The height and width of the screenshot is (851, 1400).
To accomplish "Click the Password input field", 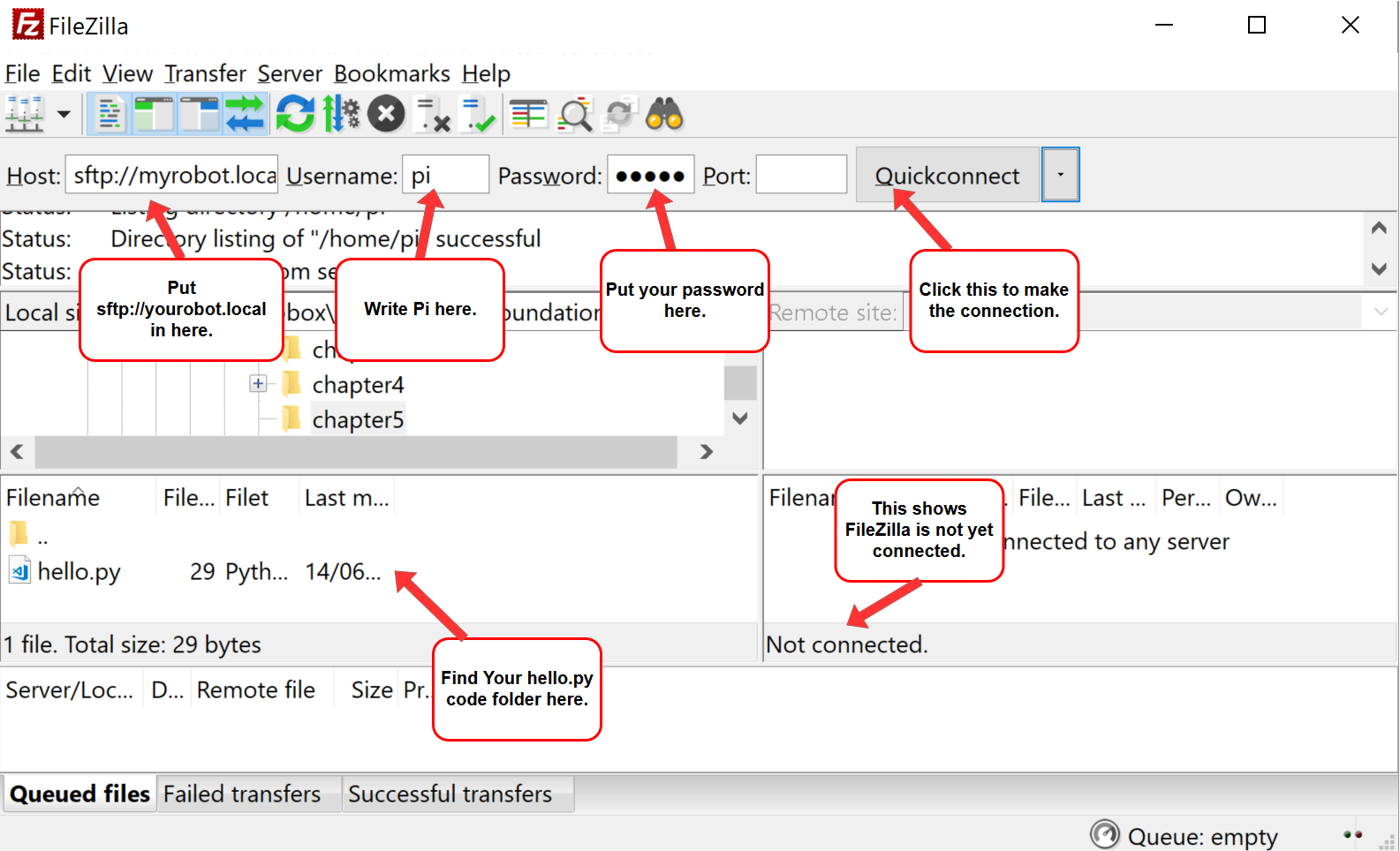I will [650, 175].
